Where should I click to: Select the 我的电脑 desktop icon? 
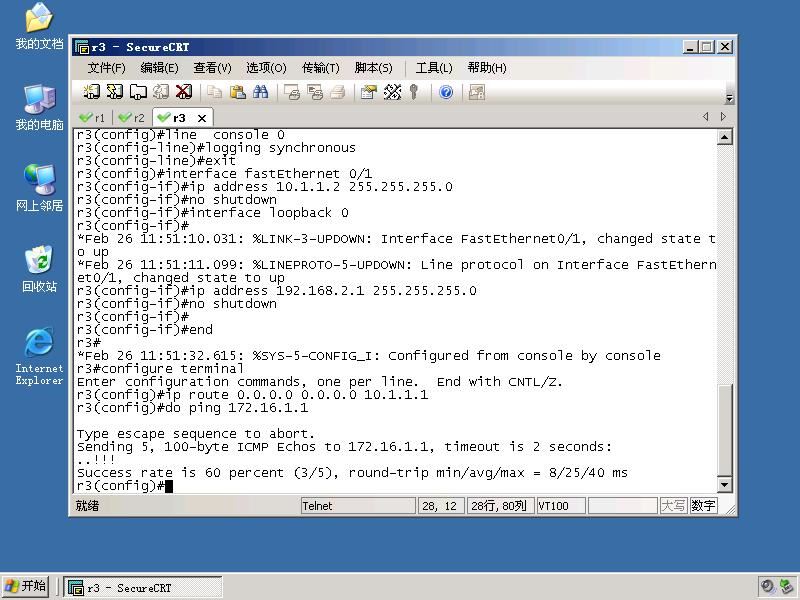tap(39, 107)
